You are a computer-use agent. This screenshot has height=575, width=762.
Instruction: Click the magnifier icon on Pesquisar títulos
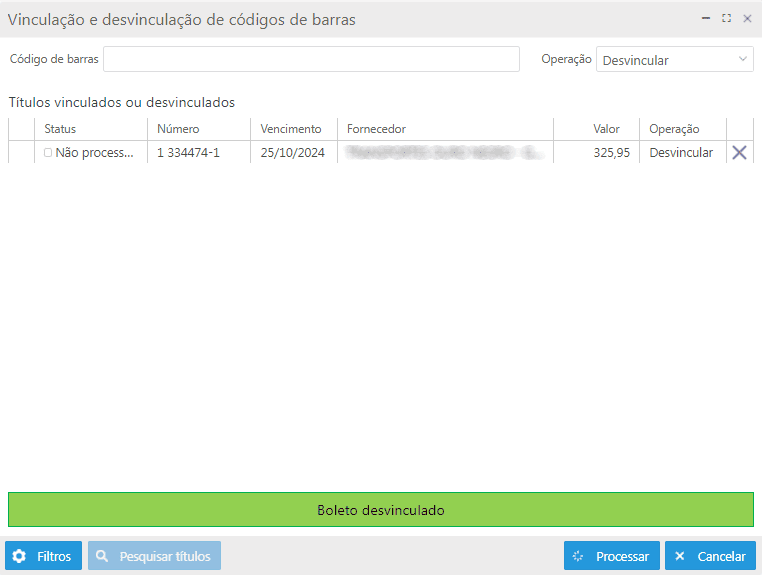pyautogui.click(x=102, y=556)
